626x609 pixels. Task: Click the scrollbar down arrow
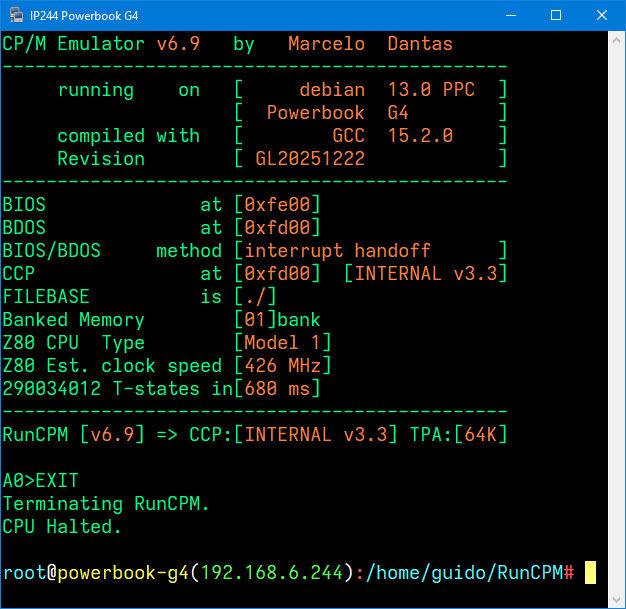pyautogui.click(x=616, y=599)
